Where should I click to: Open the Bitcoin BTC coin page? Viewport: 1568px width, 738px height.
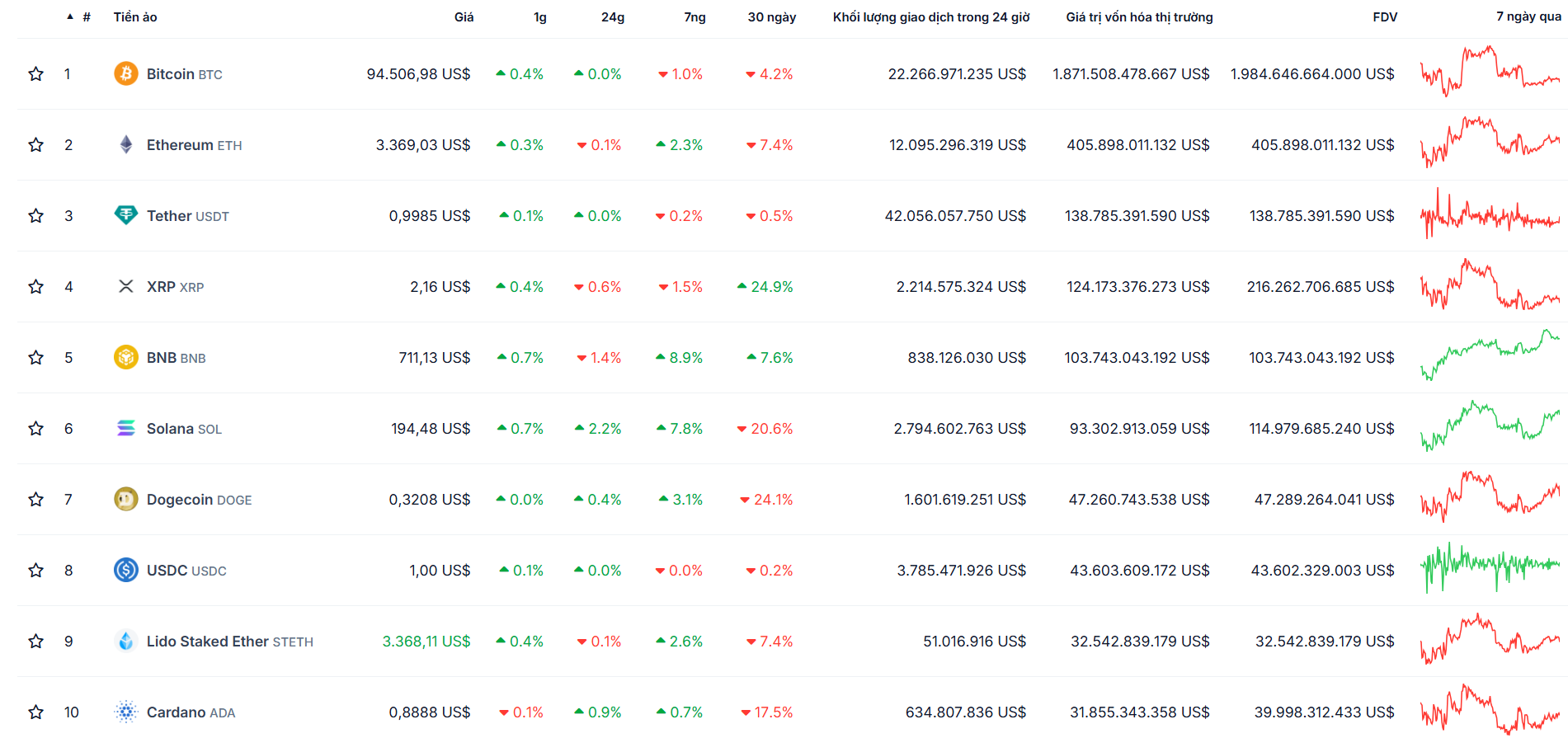click(x=185, y=74)
